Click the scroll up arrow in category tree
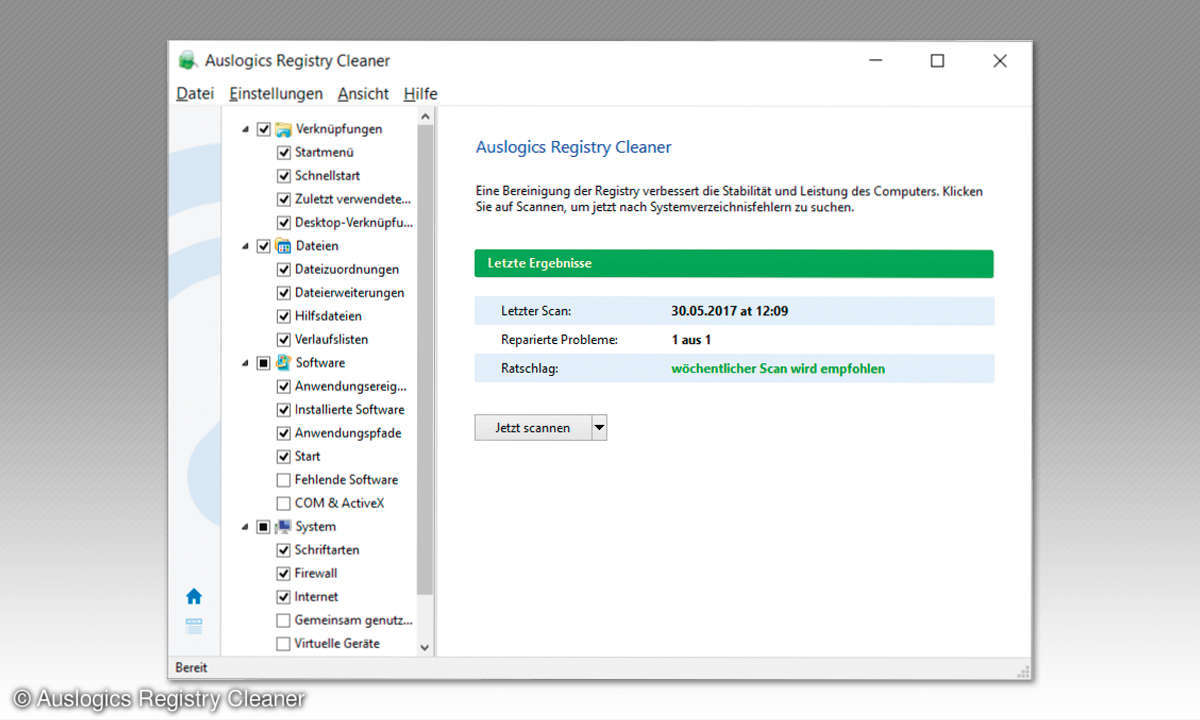Image resolution: width=1200 pixels, height=720 pixels. point(425,117)
